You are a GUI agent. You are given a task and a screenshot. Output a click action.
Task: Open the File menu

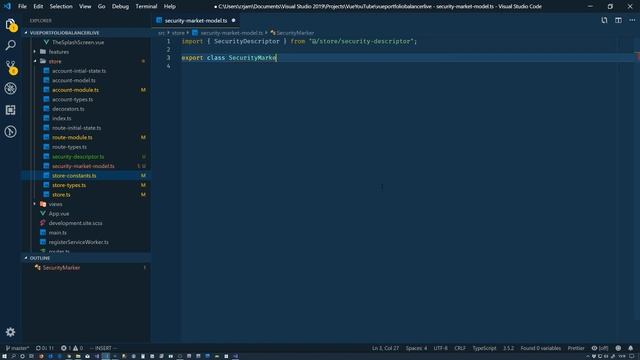click(22, 7)
